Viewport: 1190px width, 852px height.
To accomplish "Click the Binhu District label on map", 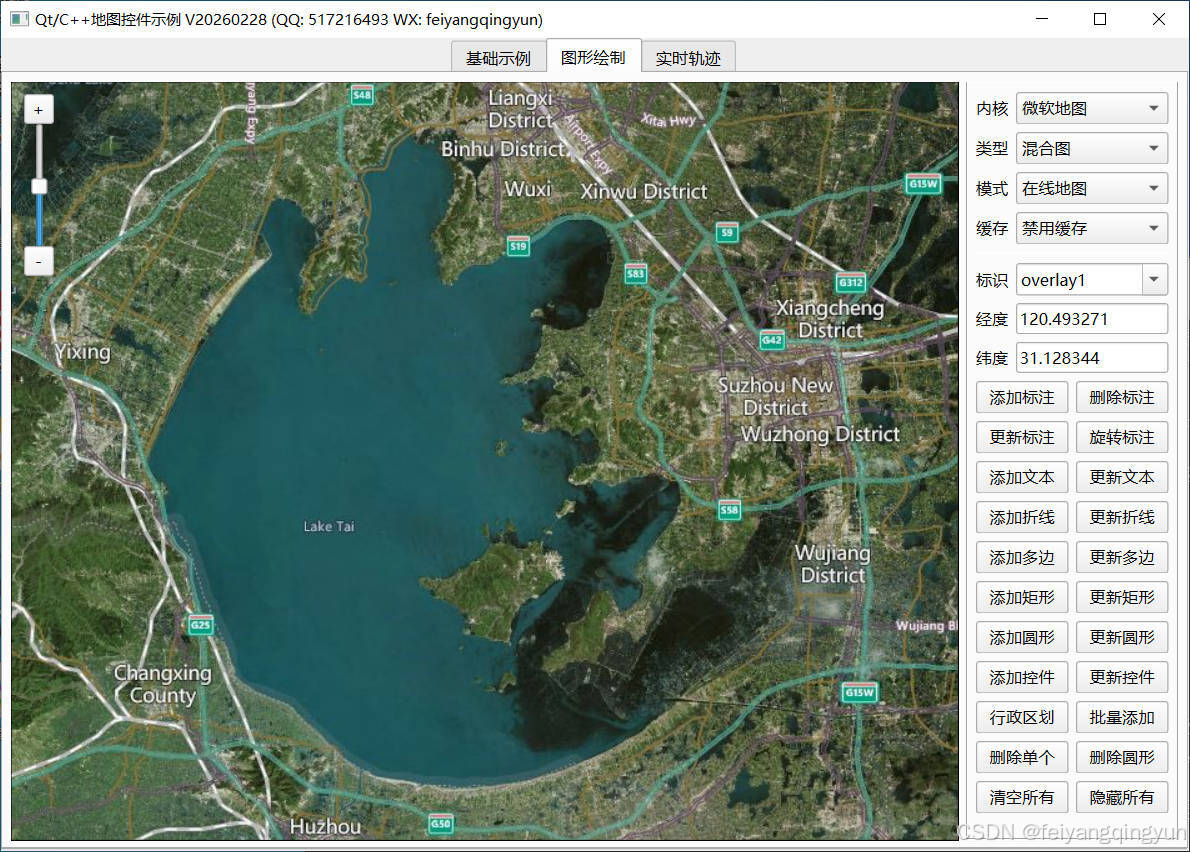I will [503, 149].
